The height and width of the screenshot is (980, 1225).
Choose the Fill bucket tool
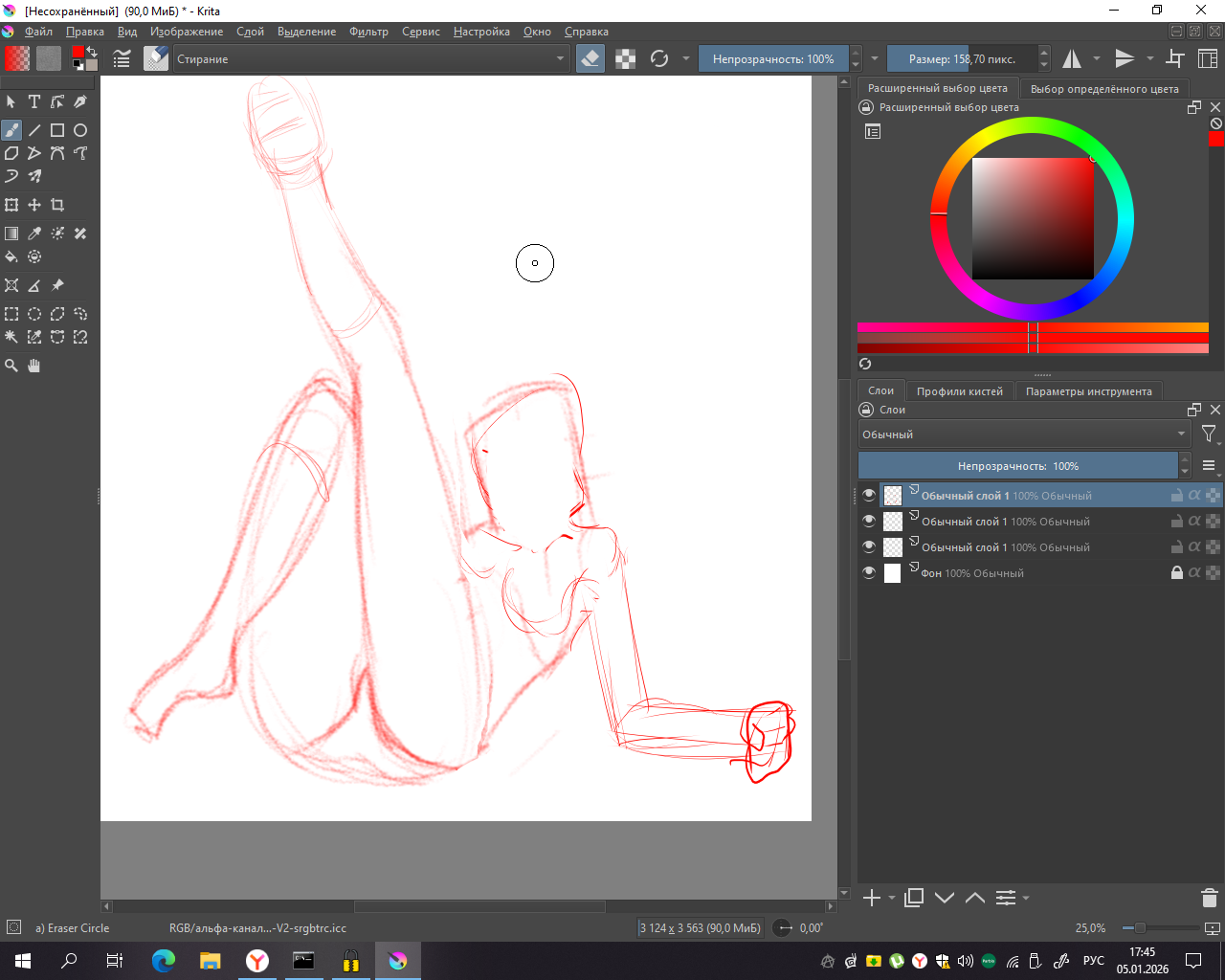point(11,256)
